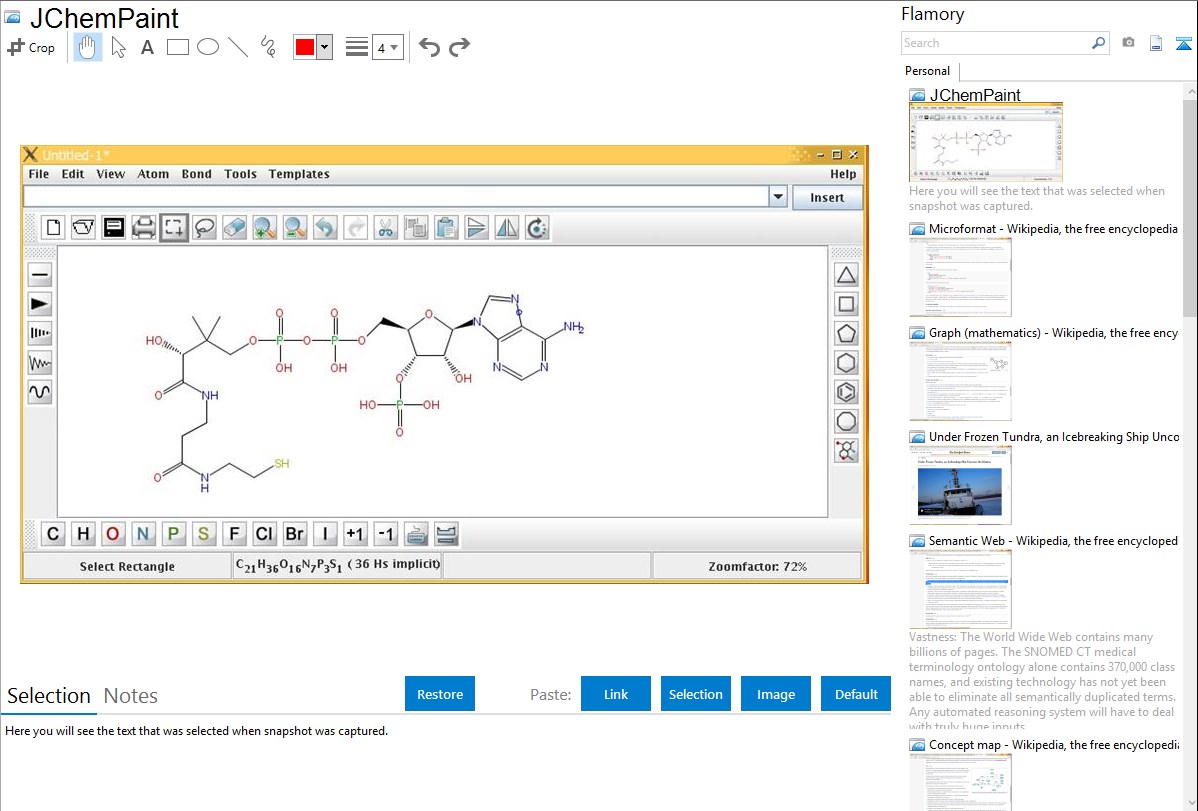
Task: Pick the ellipse shape tool
Action: [208, 47]
